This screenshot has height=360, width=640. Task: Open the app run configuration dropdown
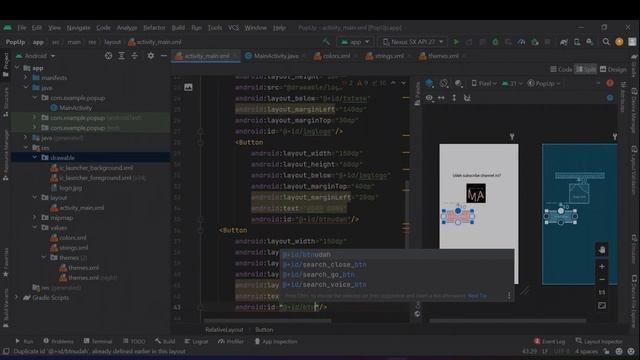coord(355,42)
